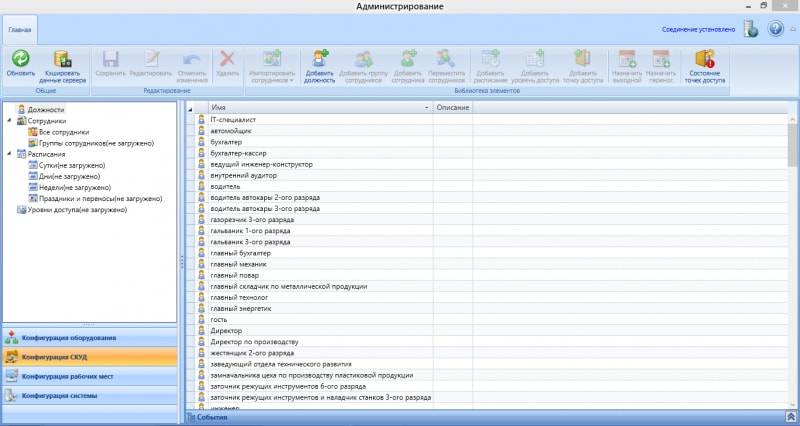The height and width of the screenshot is (426, 800).
Task: Open Конфигурация системы section
Action: coord(90,396)
